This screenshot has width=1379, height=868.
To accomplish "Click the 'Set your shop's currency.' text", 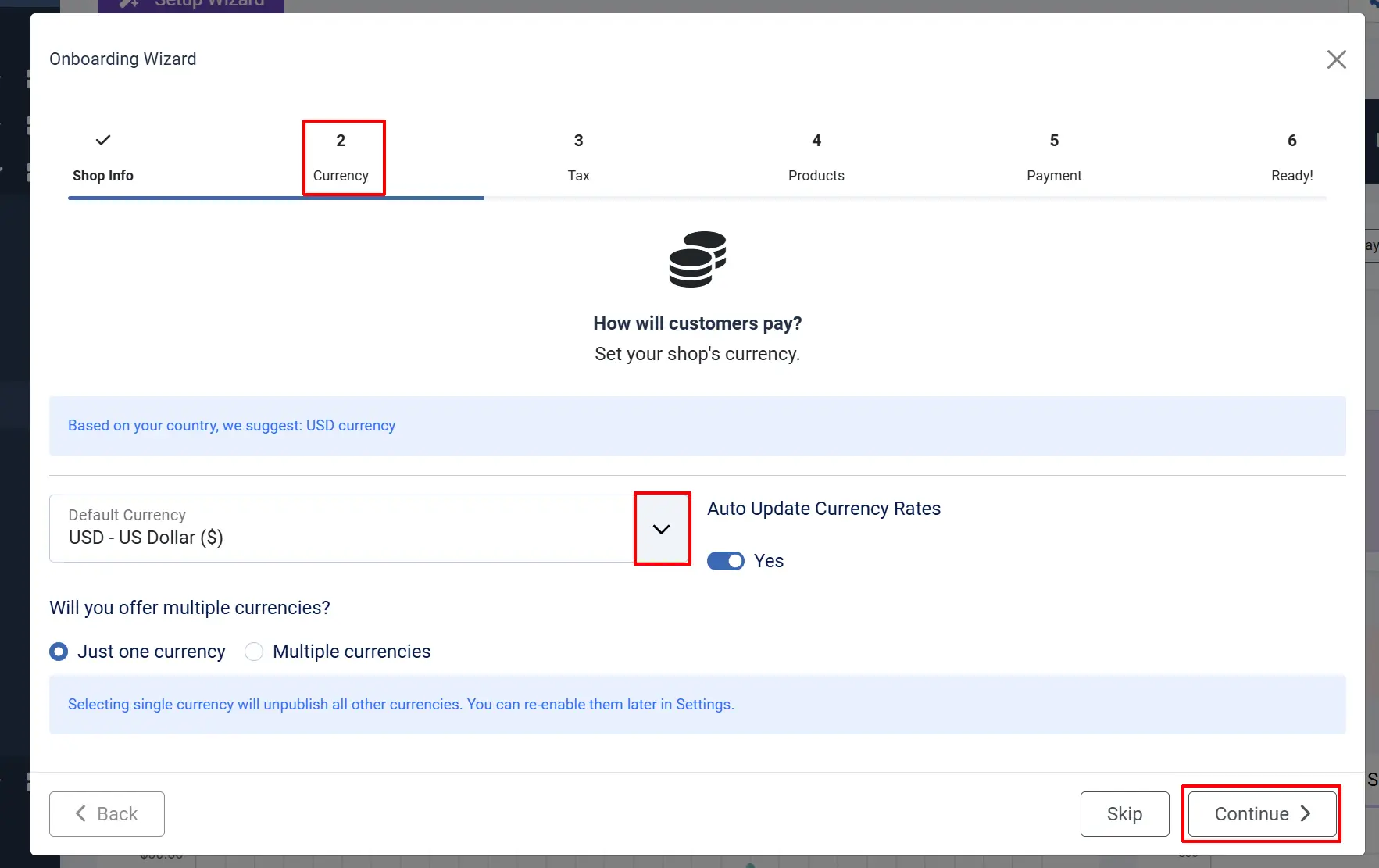I will click(698, 354).
